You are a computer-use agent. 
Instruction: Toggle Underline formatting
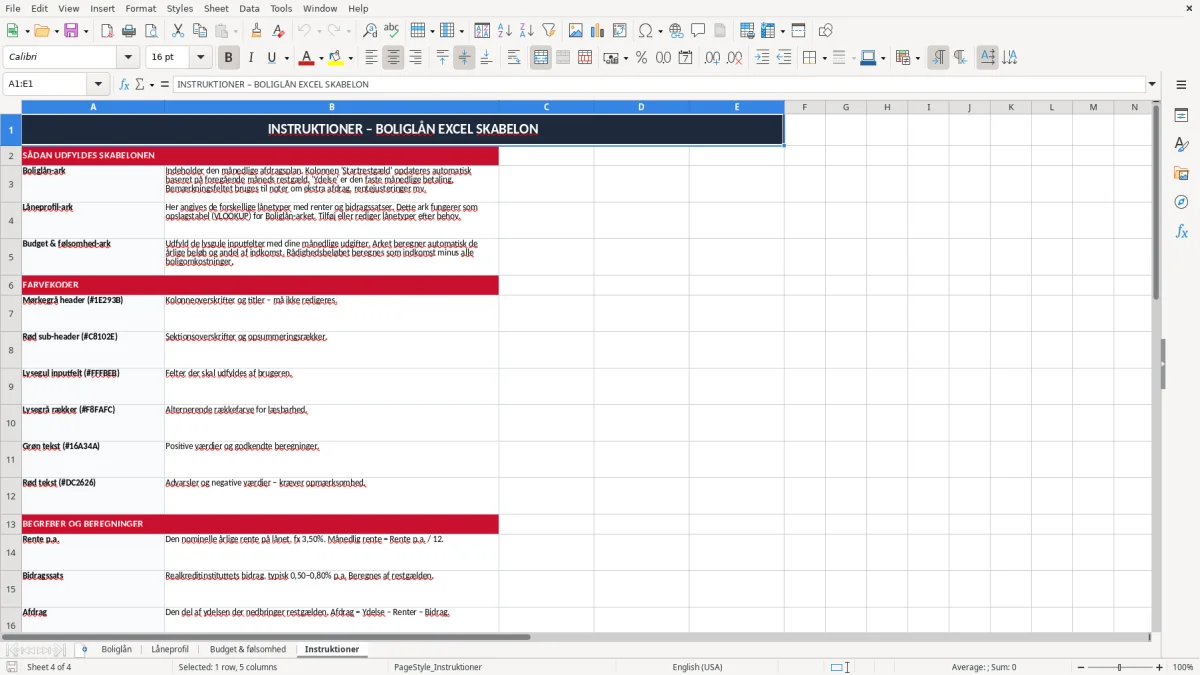point(271,58)
